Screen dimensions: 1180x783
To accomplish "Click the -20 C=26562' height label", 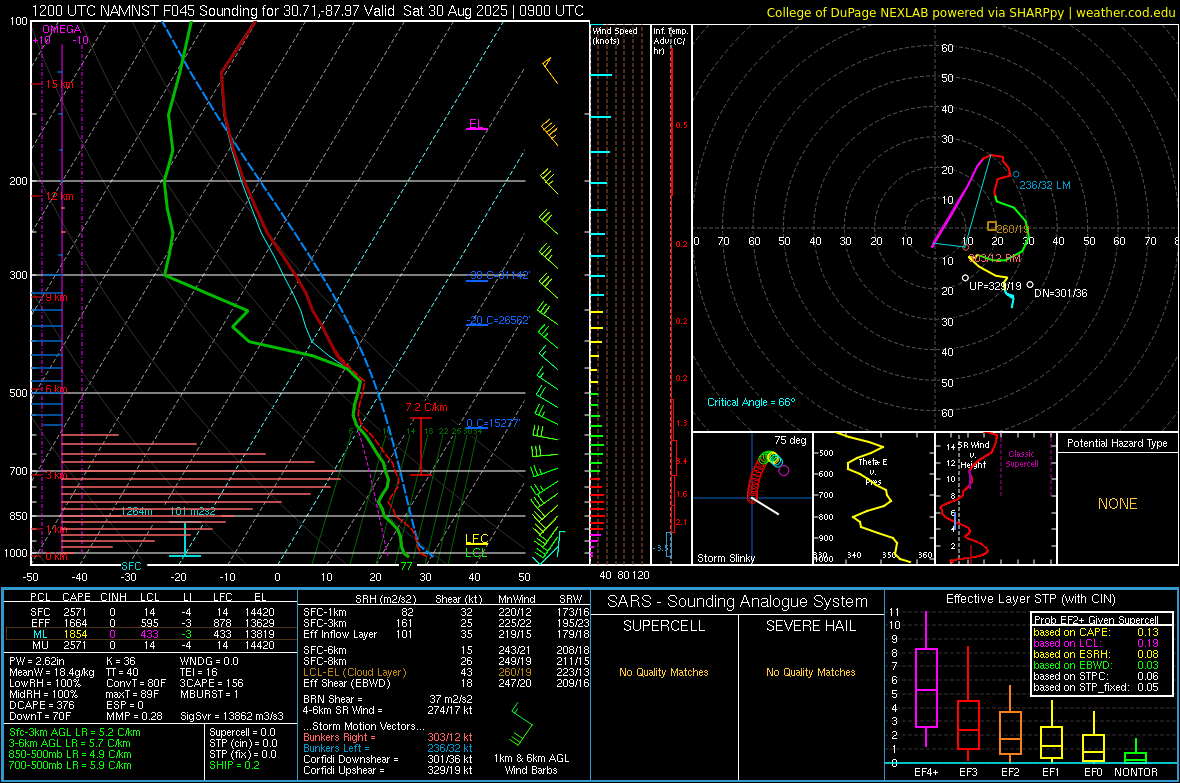I will click(499, 320).
